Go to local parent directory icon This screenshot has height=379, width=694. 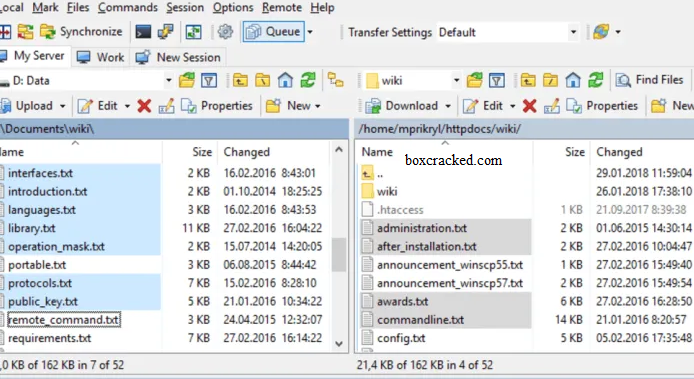[x=240, y=81]
